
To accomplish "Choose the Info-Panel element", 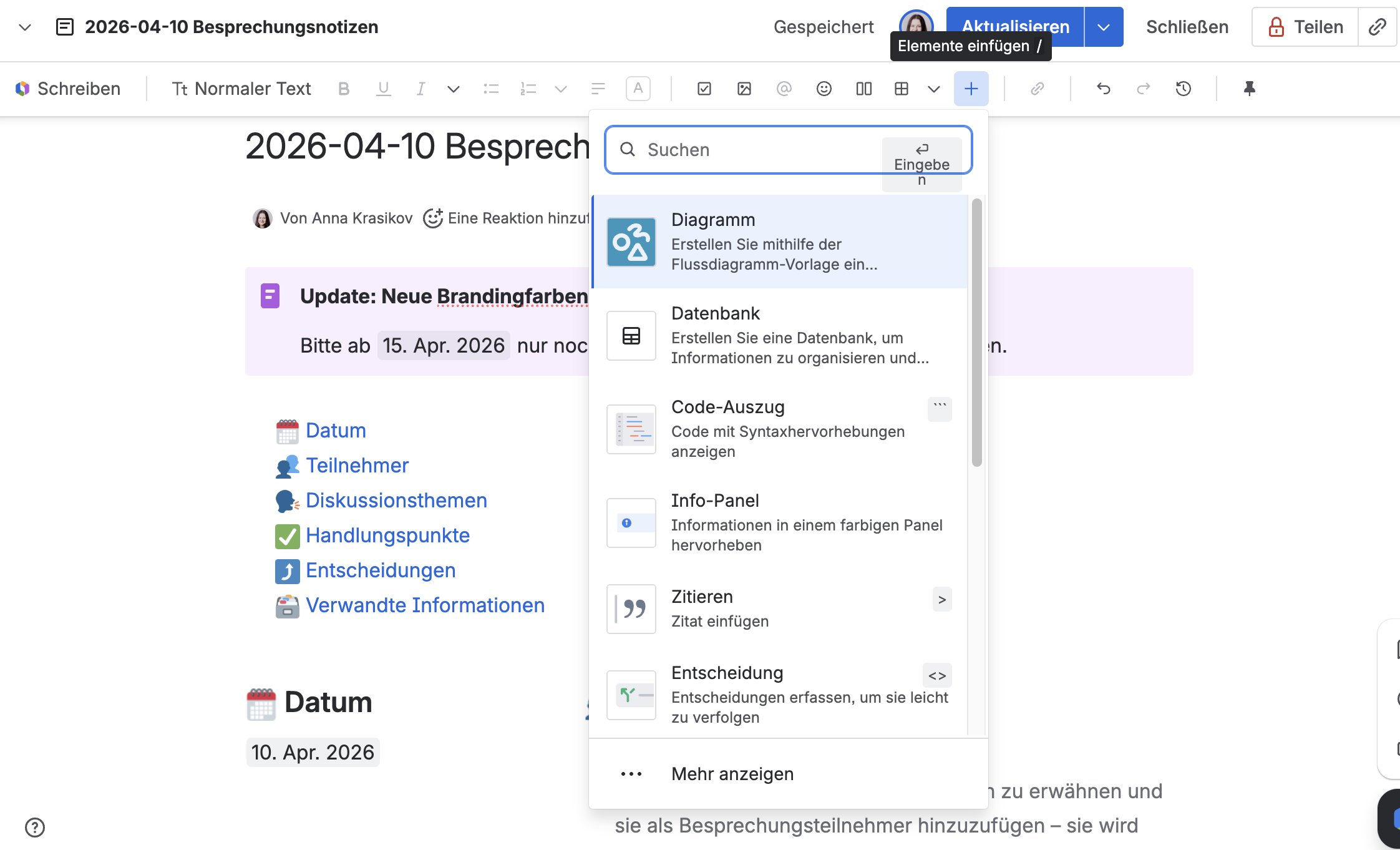I will (x=780, y=522).
